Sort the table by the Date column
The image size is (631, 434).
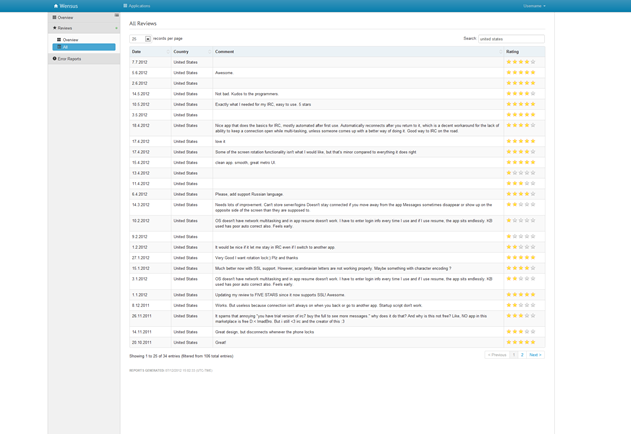[x=149, y=51]
